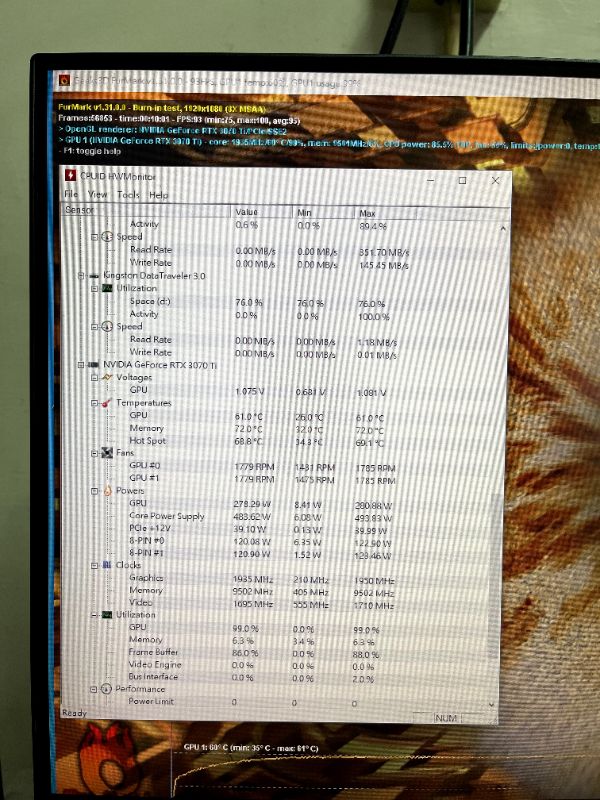Maximize the HWMonitor window
600x800 pixels.
point(462,180)
